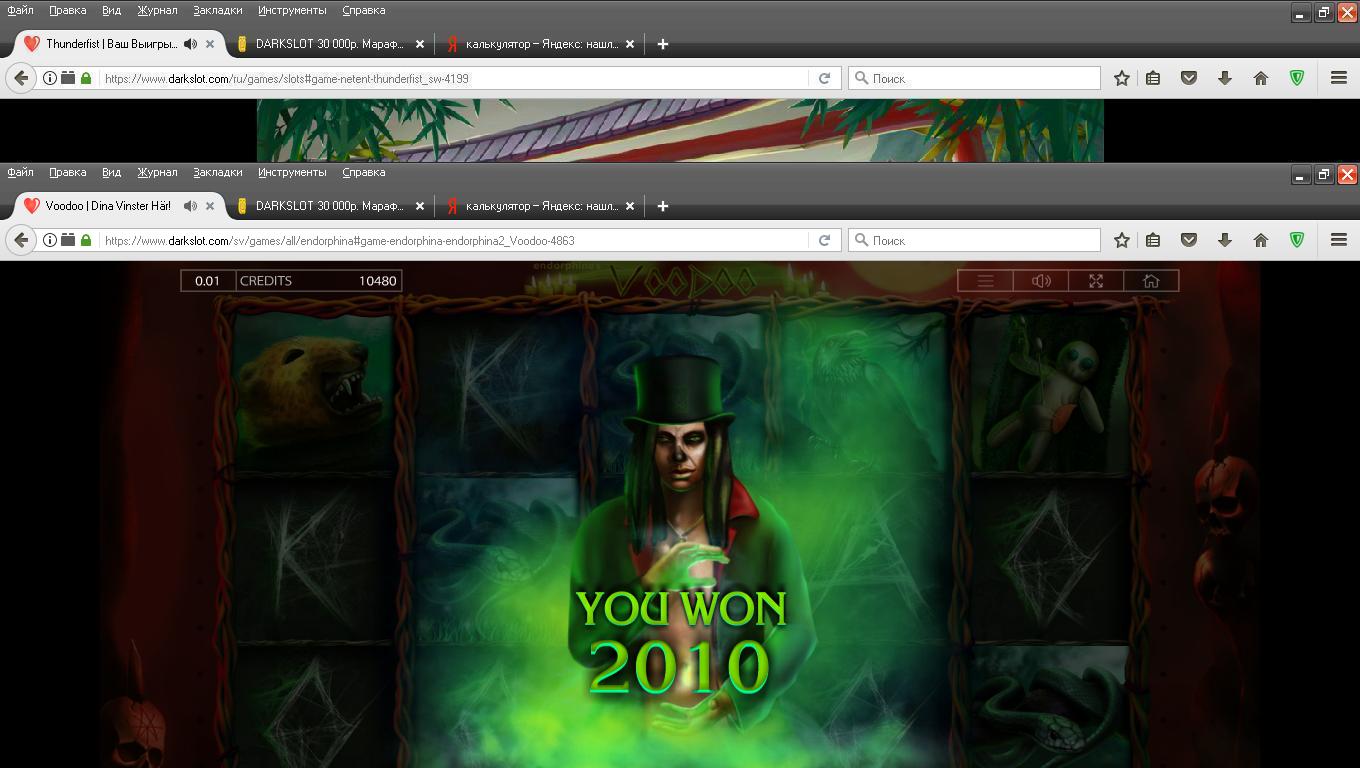Image resolution: width=1360 pixels, height=768 pixels.
Task: Show bookmarks list in Thunderfist window
Action: pyautogui.click(x=1153, y=78)
